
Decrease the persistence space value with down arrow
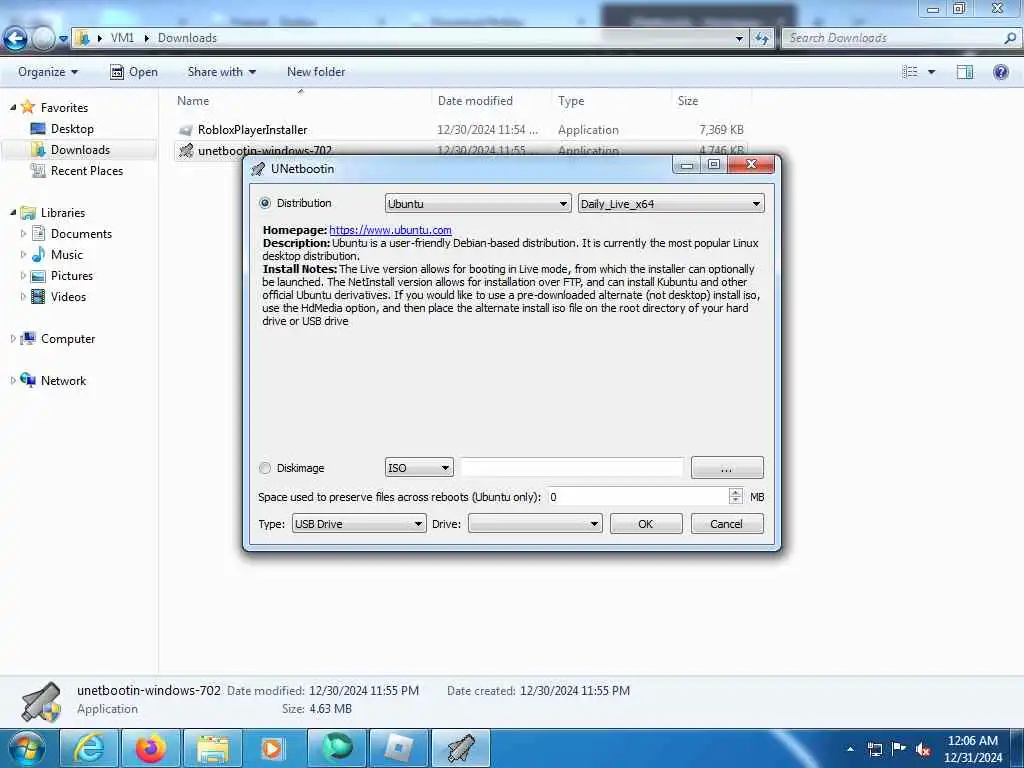click(x=735, y=502)
